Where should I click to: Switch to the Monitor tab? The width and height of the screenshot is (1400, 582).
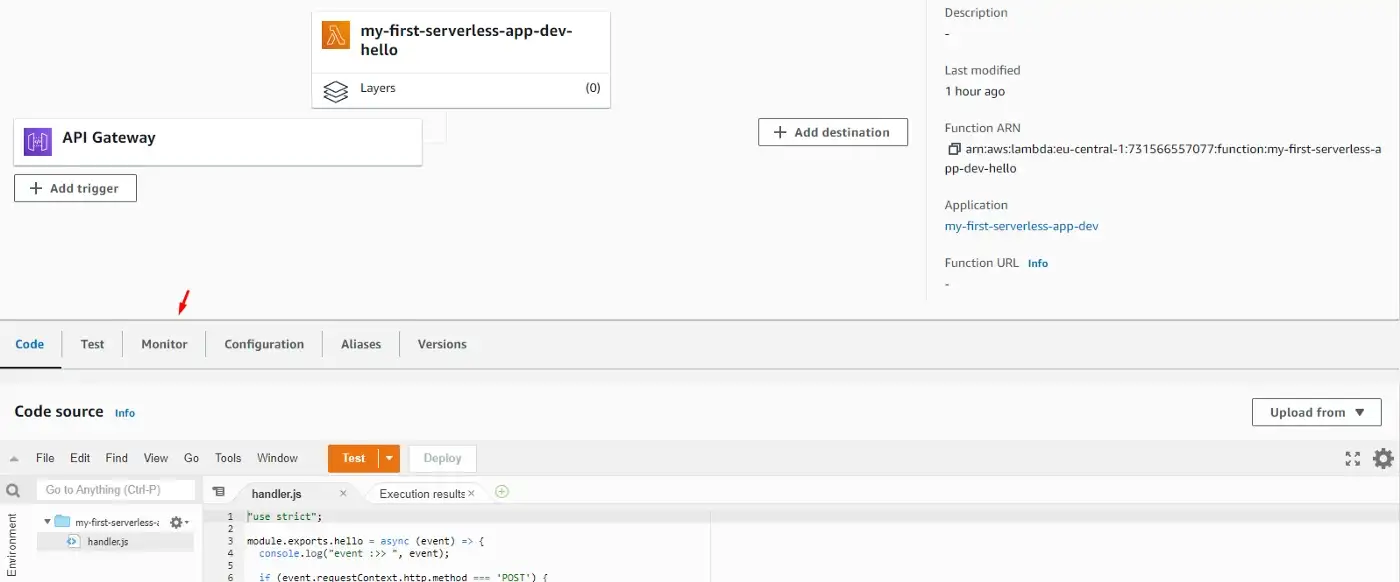(x=164, y=344)
